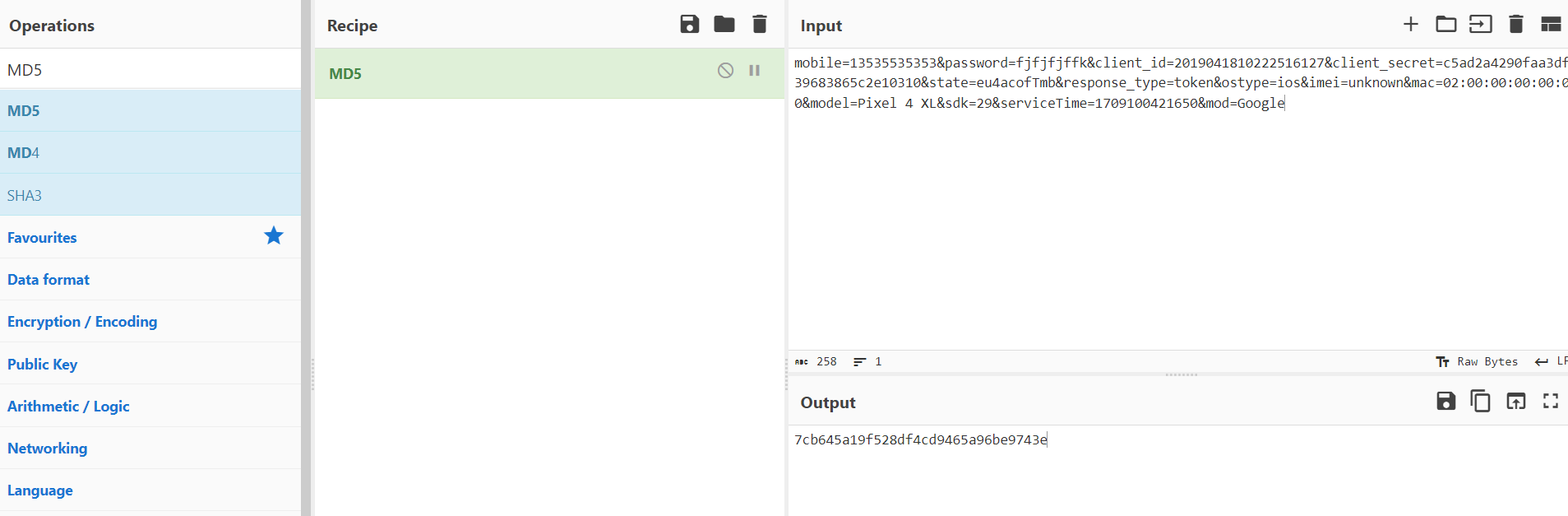Open folder as input
The image size is (1568, 516).
tap(1445, 25)
